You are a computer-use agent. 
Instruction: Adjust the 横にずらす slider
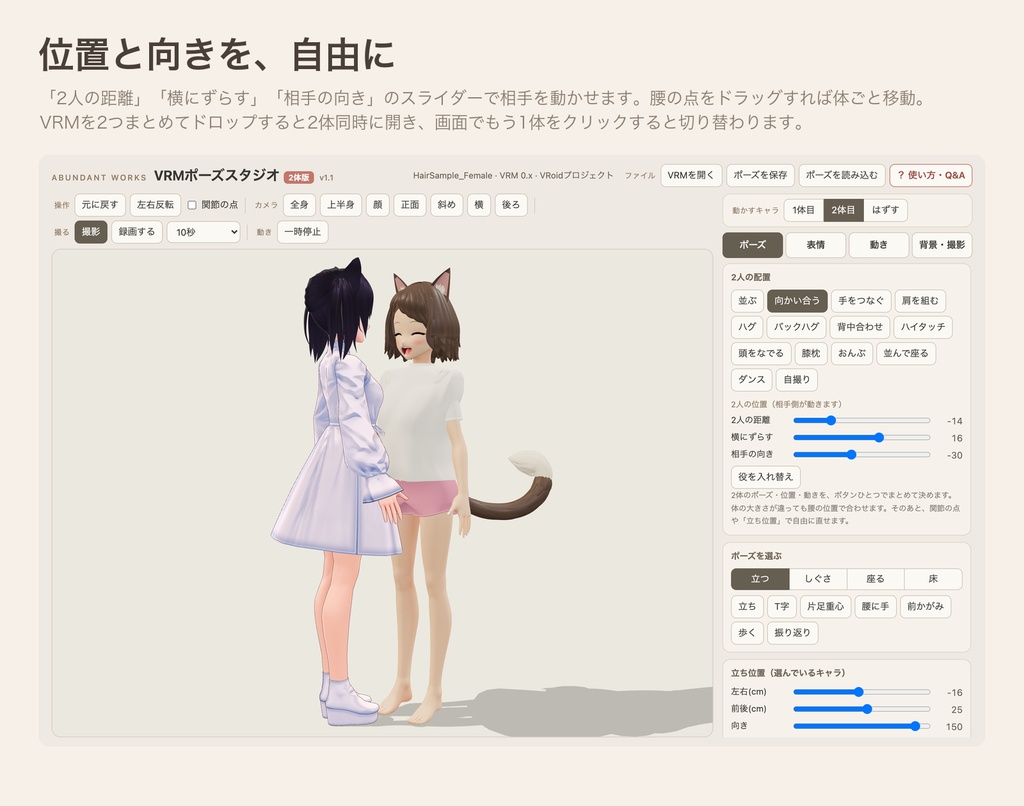click(861, 438)
